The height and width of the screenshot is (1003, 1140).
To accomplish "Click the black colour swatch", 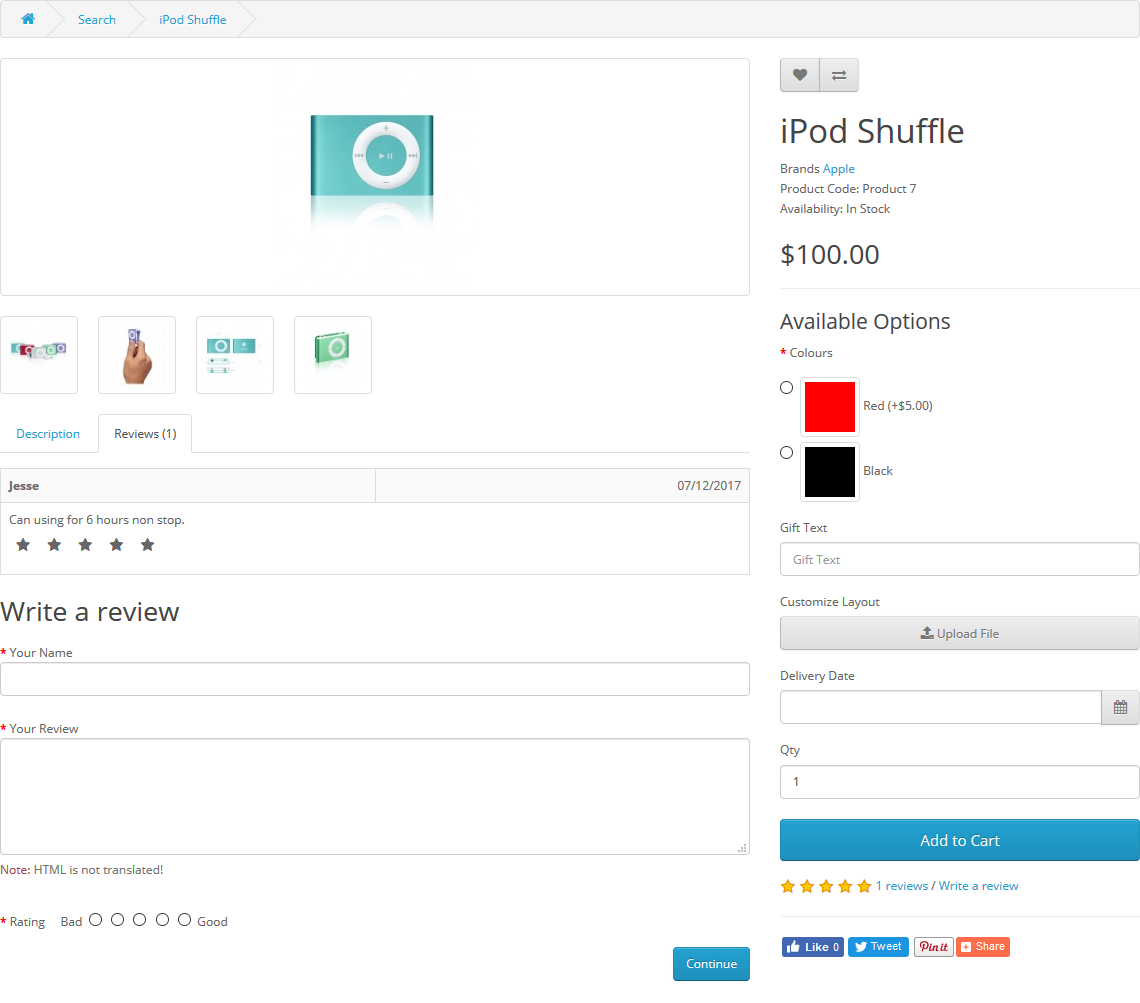I will pos(830,472).
